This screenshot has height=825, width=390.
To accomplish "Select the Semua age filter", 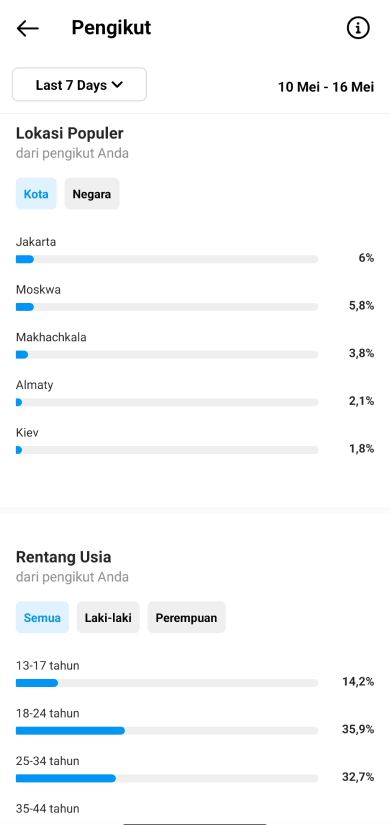I will coord(42,618).
